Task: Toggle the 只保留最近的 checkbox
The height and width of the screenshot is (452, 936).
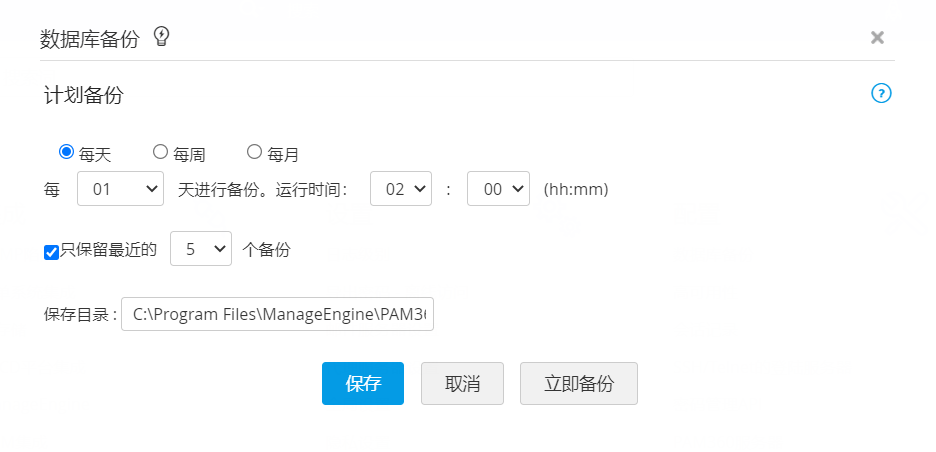Action: tap(52, 252)
